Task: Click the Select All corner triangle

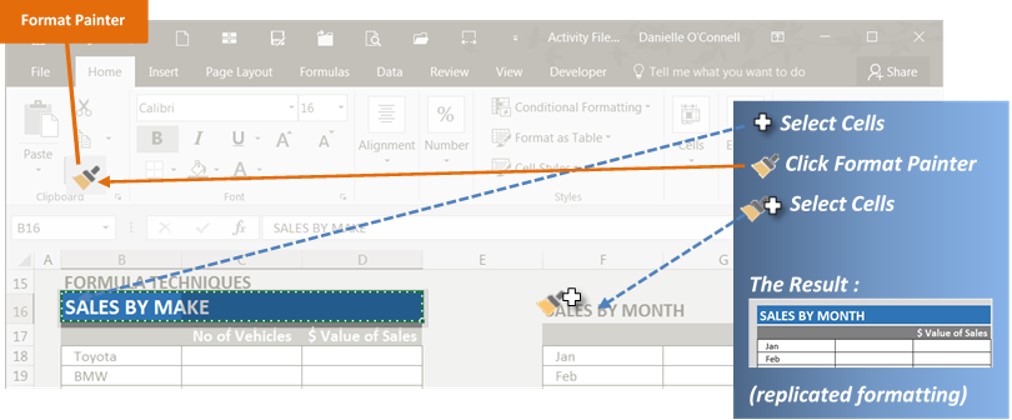Action: (25, 261)
